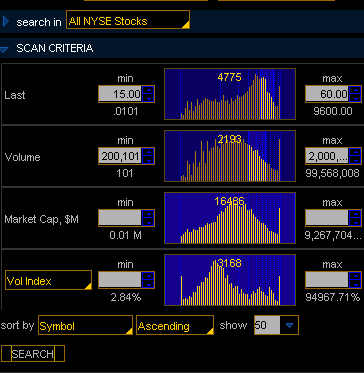Expand the search in section arrow
The width and height of the screenshot is (364, 373).
(5, 22)
